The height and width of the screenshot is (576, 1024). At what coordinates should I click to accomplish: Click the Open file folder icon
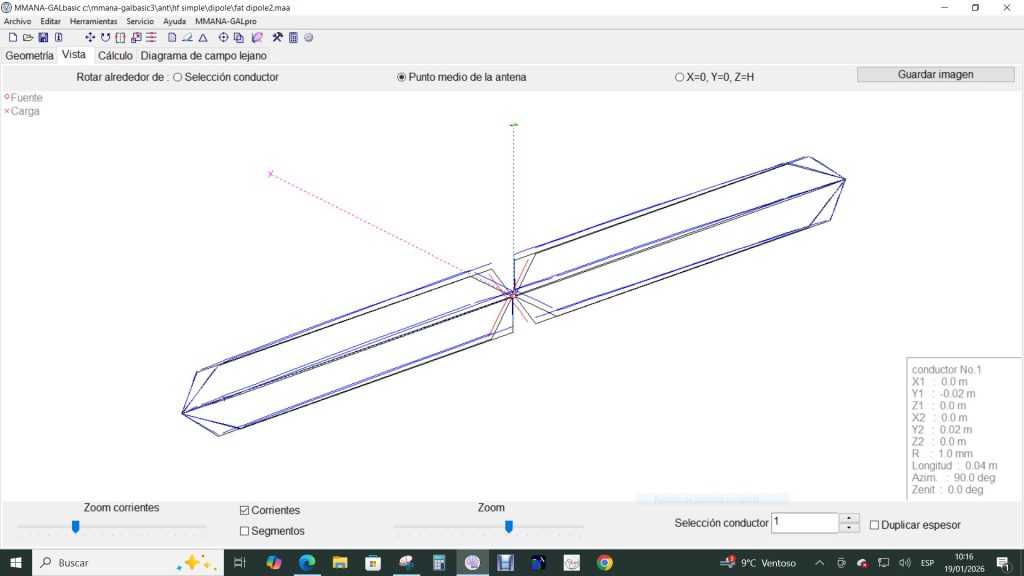(28, 37)
